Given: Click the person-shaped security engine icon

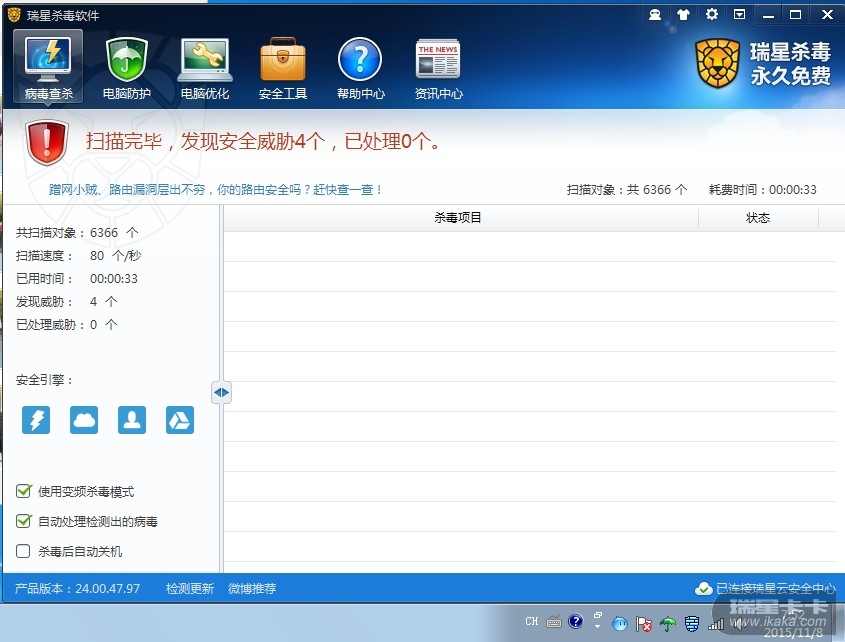Looking at the screenshot, I should [132, 420].
